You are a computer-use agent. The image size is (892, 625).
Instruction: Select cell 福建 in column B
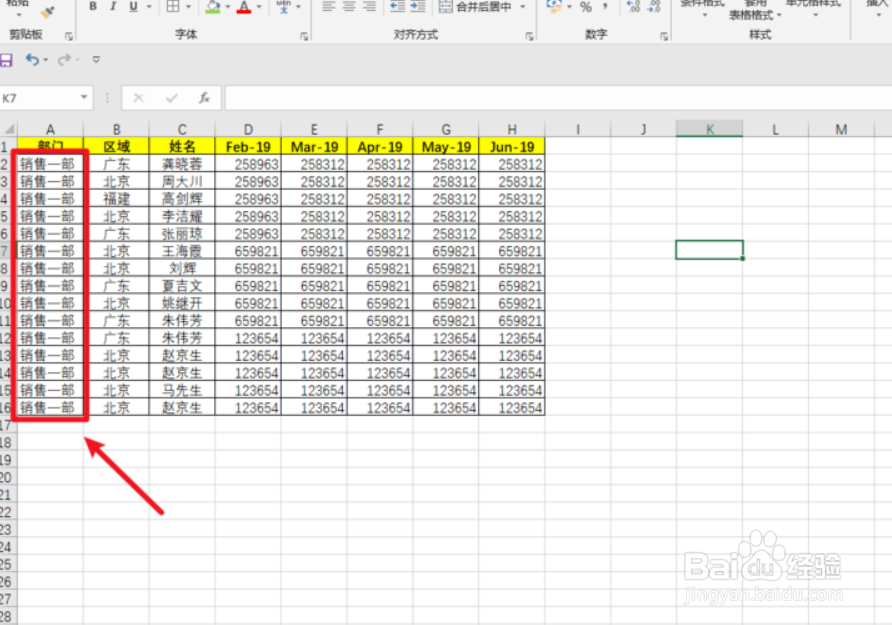(116, 199)
